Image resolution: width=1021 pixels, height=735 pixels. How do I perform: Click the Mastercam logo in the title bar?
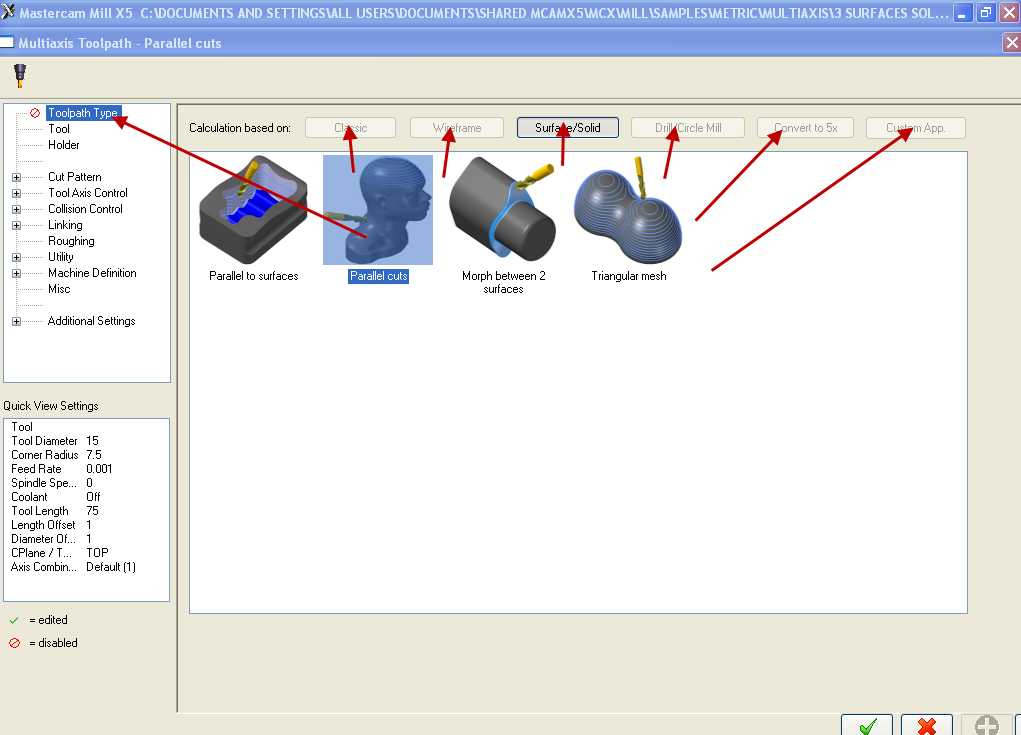pyautogui.click(x=8, y=11)
